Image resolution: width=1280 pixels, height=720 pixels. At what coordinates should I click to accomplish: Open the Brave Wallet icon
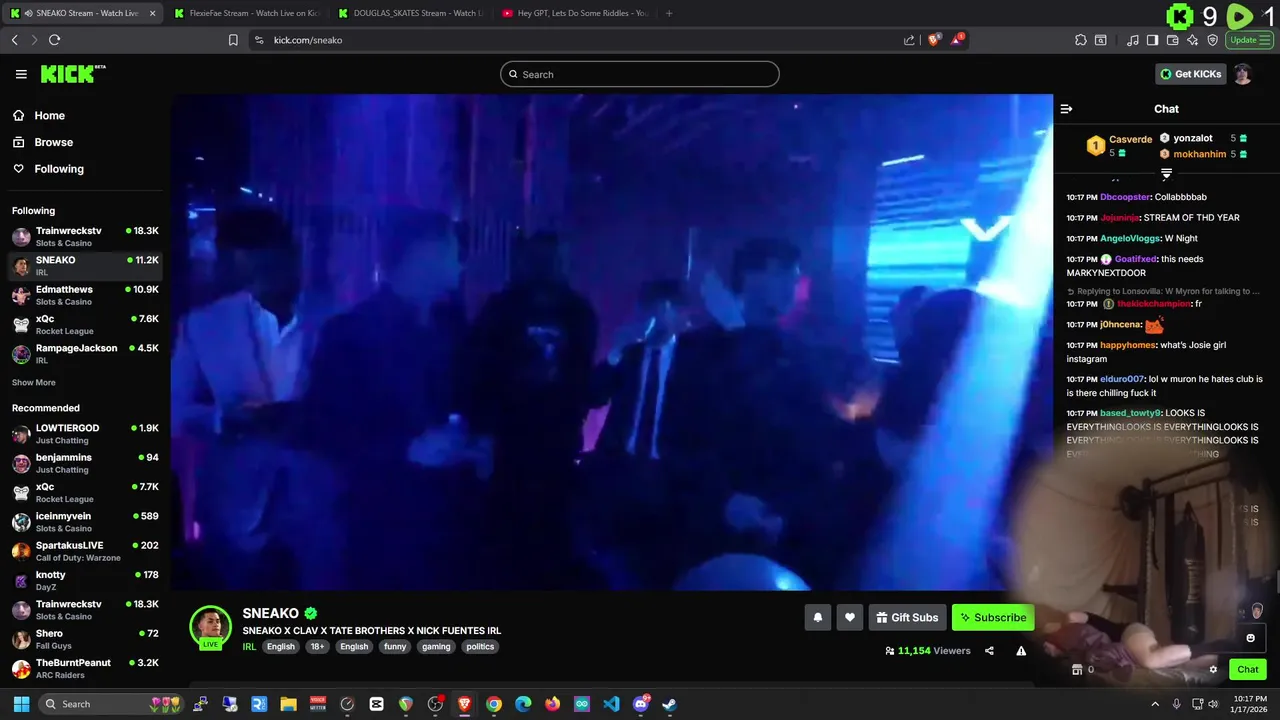click(x=1173, y=40)
